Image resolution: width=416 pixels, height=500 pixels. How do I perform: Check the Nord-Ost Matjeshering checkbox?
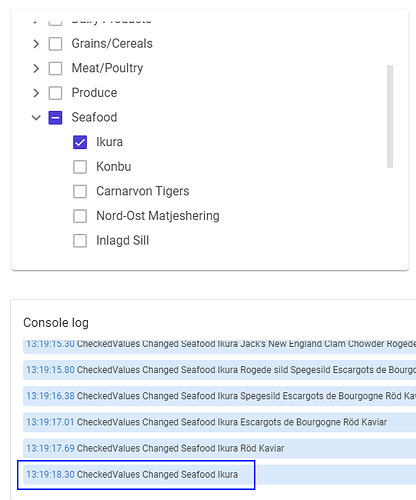click(x=80, y=216)
